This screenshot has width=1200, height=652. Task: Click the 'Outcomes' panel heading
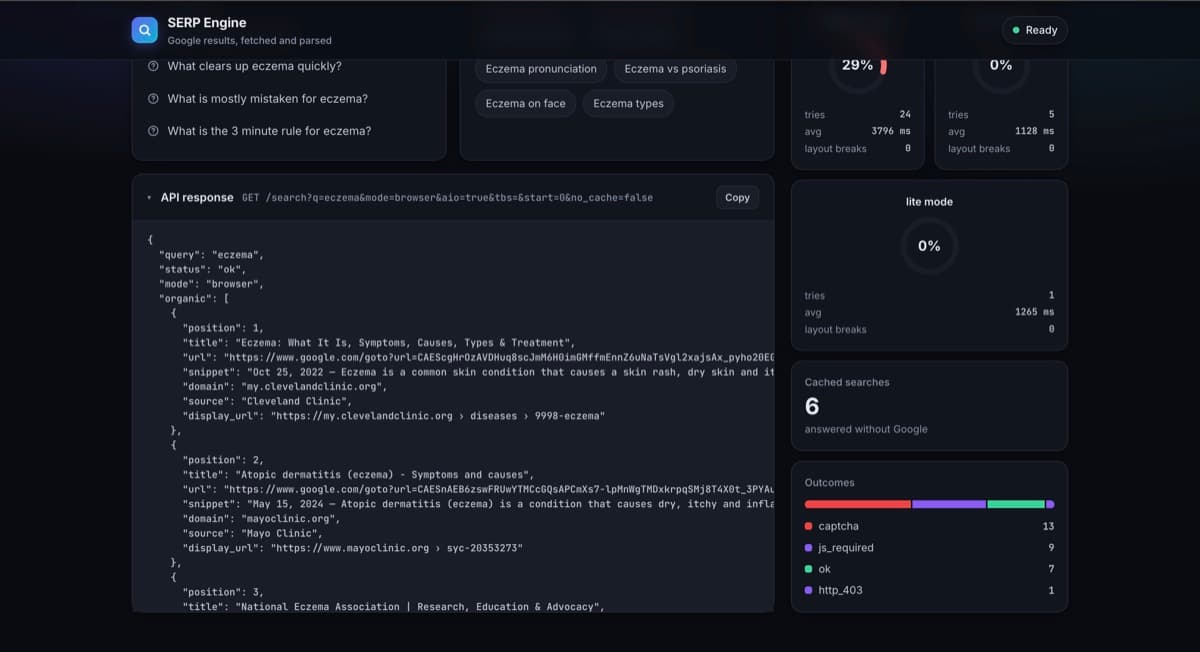830,482
